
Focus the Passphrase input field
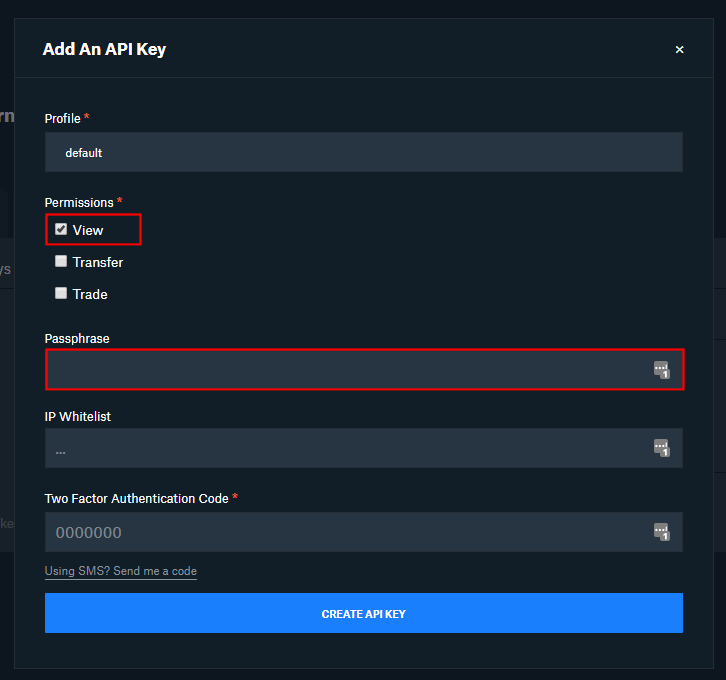[345, 370]
